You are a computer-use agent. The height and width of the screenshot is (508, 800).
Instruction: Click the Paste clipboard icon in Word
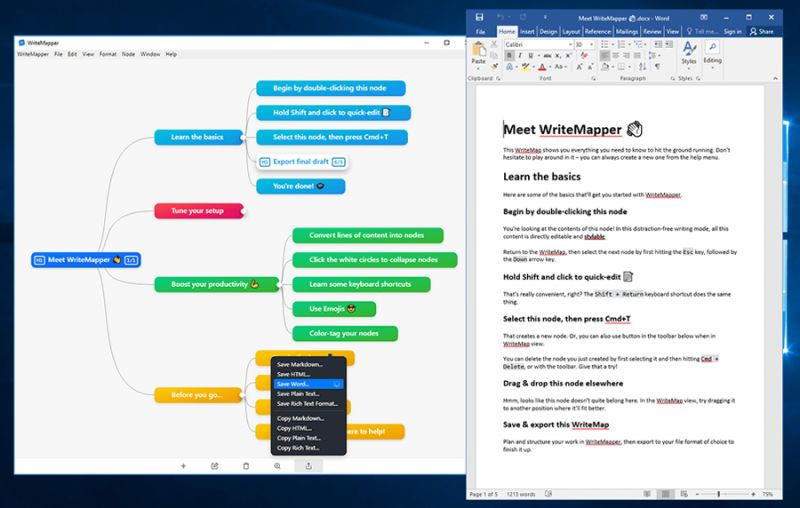479,49
